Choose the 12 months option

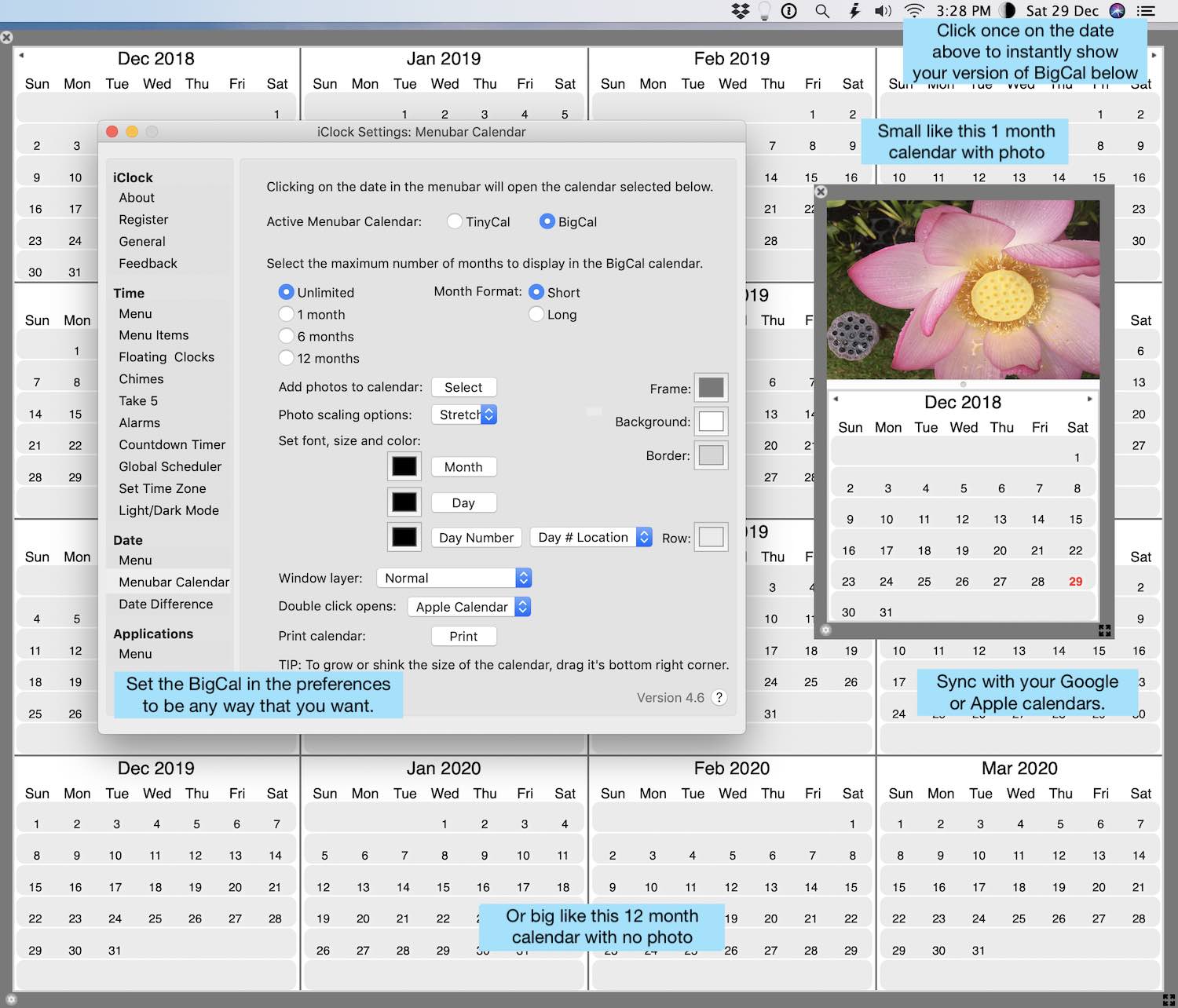[x=286, y=358]
